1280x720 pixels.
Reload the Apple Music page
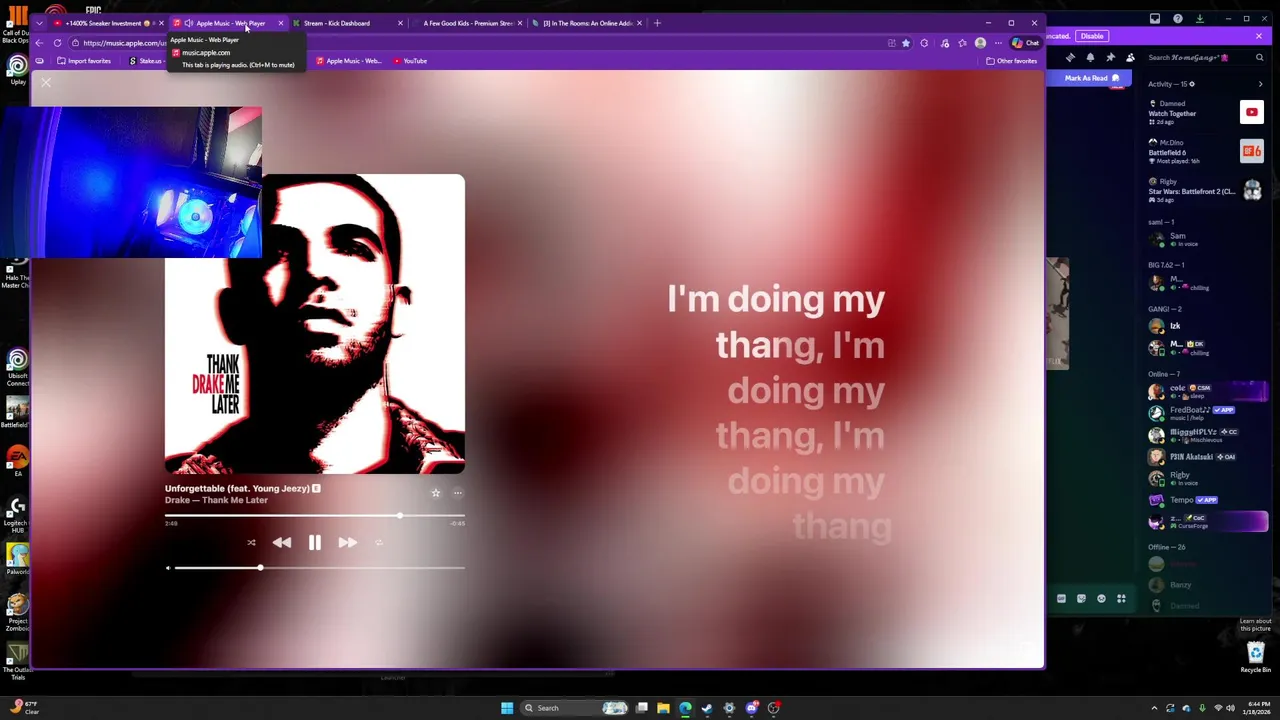click(57, 43)
